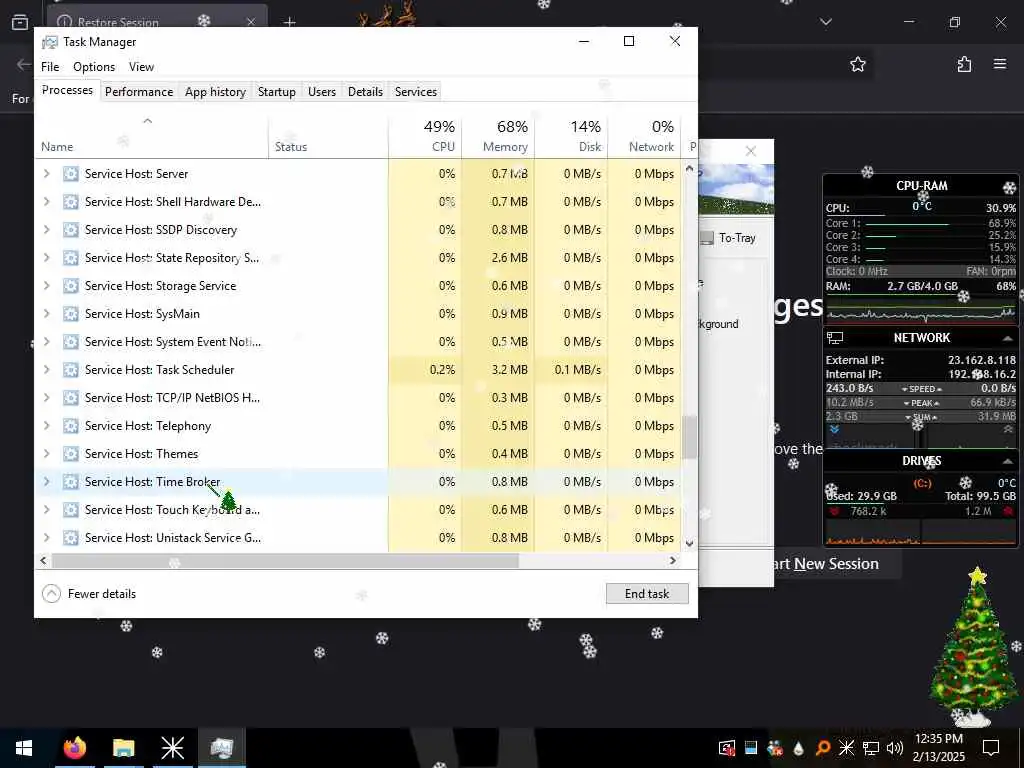Sort processes by CPU column header
Viewport: 1024px width, 768px height.
425,136
